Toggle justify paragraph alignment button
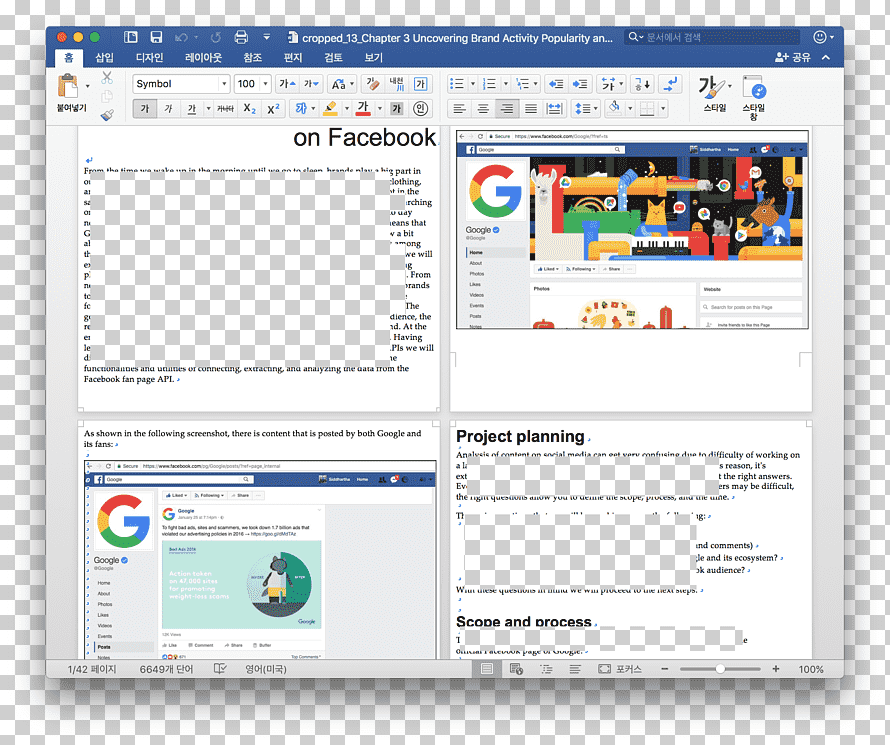Screen dimensions: 890x745 (531, 108)
